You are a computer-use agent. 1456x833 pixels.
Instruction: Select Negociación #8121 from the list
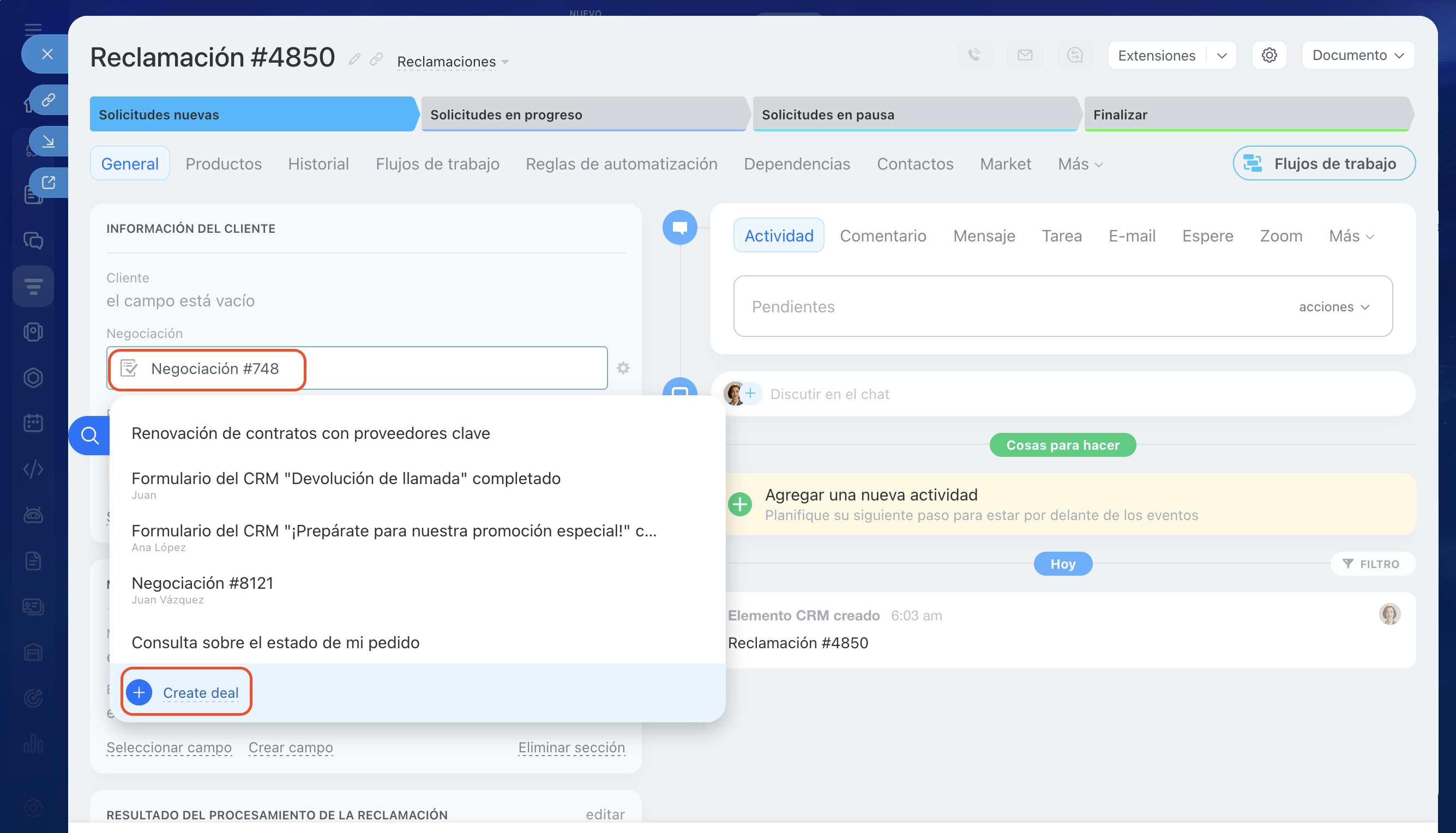pos(202,583)
